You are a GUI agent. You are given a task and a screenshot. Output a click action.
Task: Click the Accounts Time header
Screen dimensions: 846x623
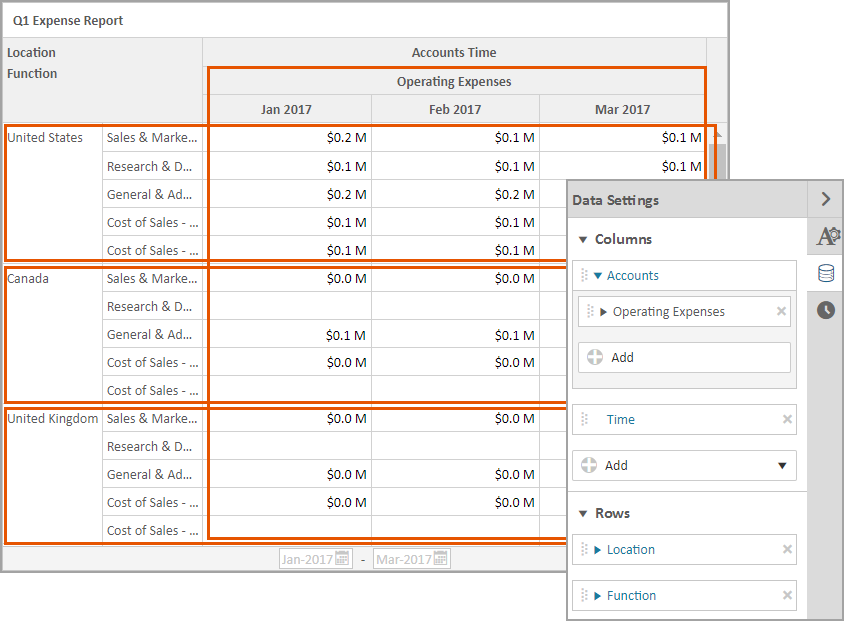coord(454,52)
